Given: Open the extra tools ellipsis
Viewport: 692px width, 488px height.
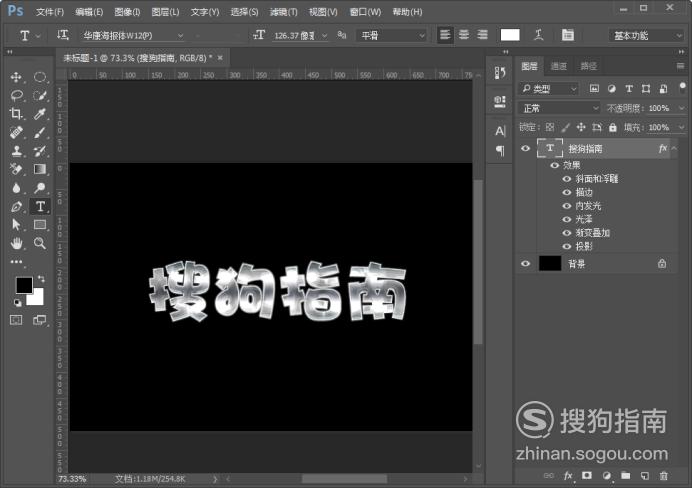Looking at the screenshot, I should (16, 262).
